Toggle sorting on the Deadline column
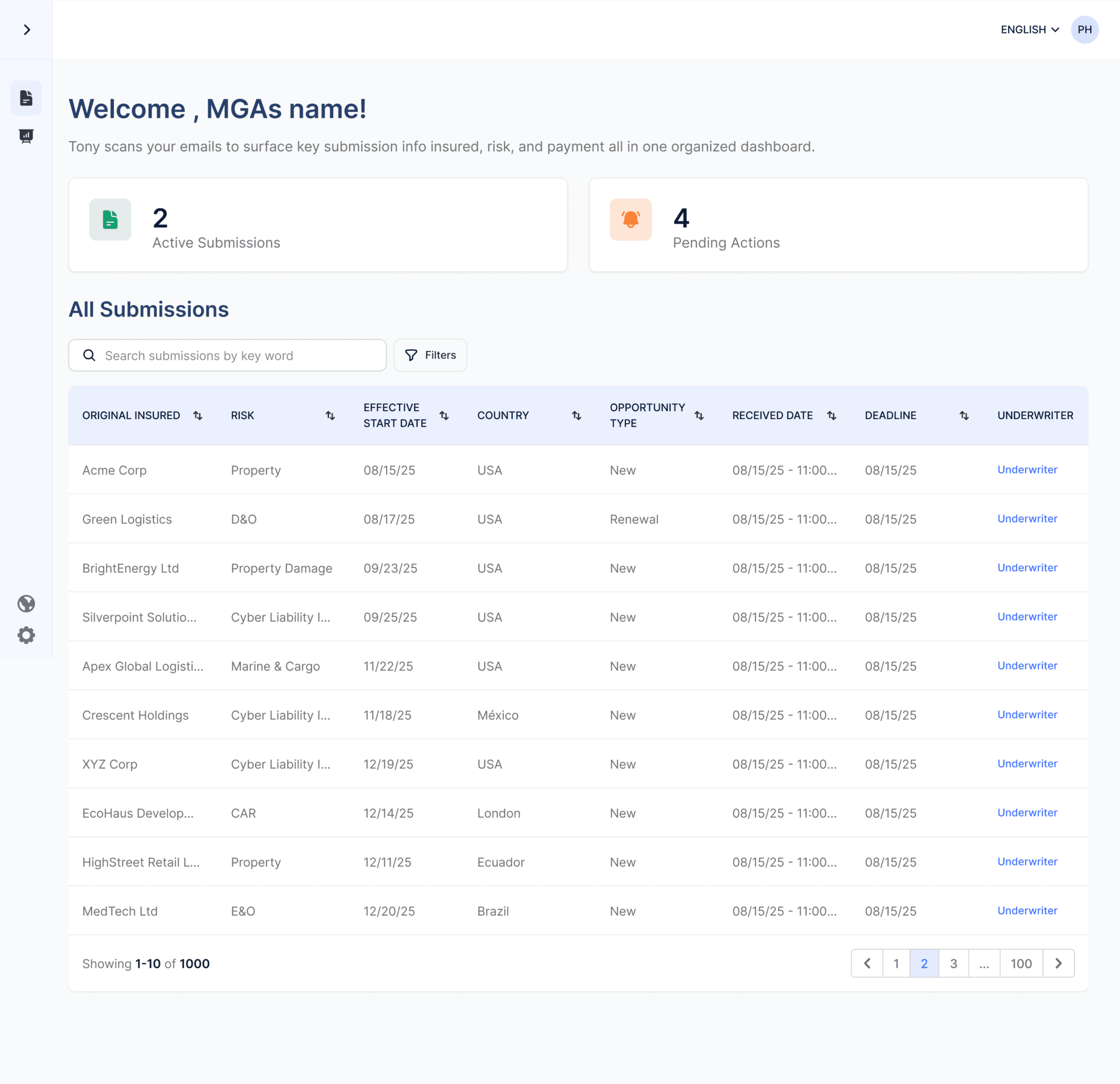The width and height of the screenshot is (1120, 1084). (x=964, y=415)
